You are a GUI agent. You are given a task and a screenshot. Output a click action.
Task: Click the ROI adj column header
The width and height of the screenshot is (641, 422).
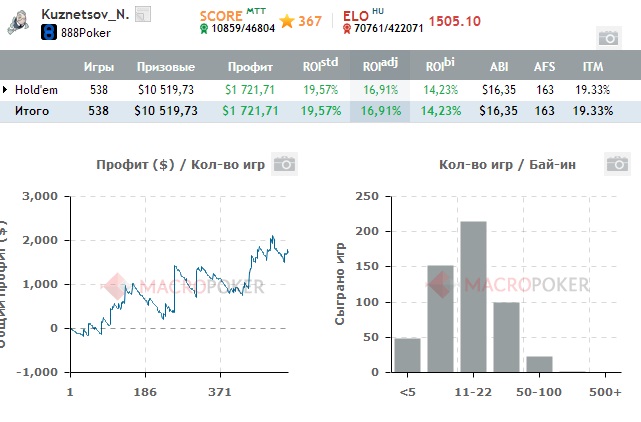pyautogui.click(x=379, y=66)
